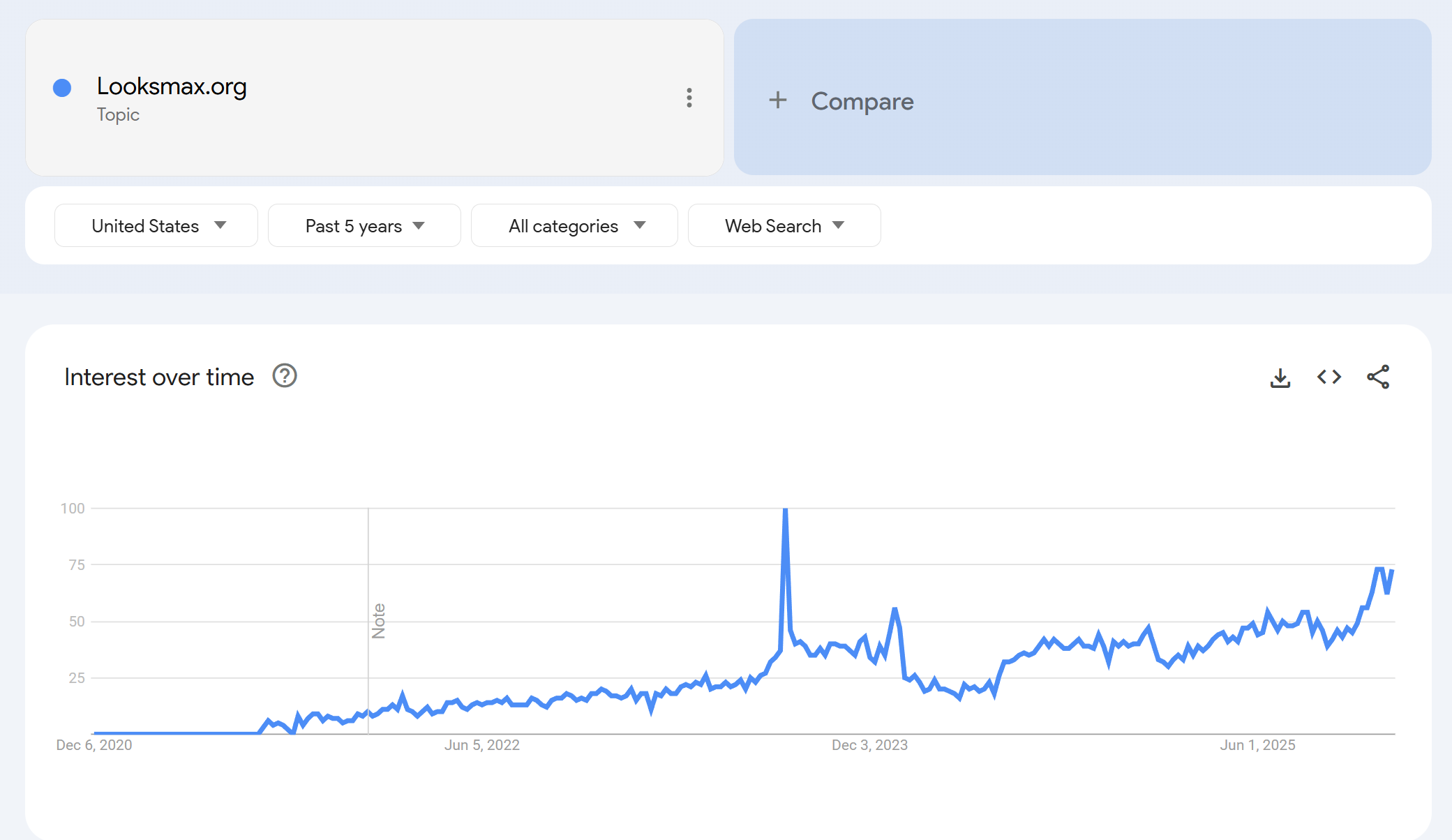Viewport: 1452px width, 840px height.
Task: Download the interest over time data
Action: click(x=1280, y=377)
